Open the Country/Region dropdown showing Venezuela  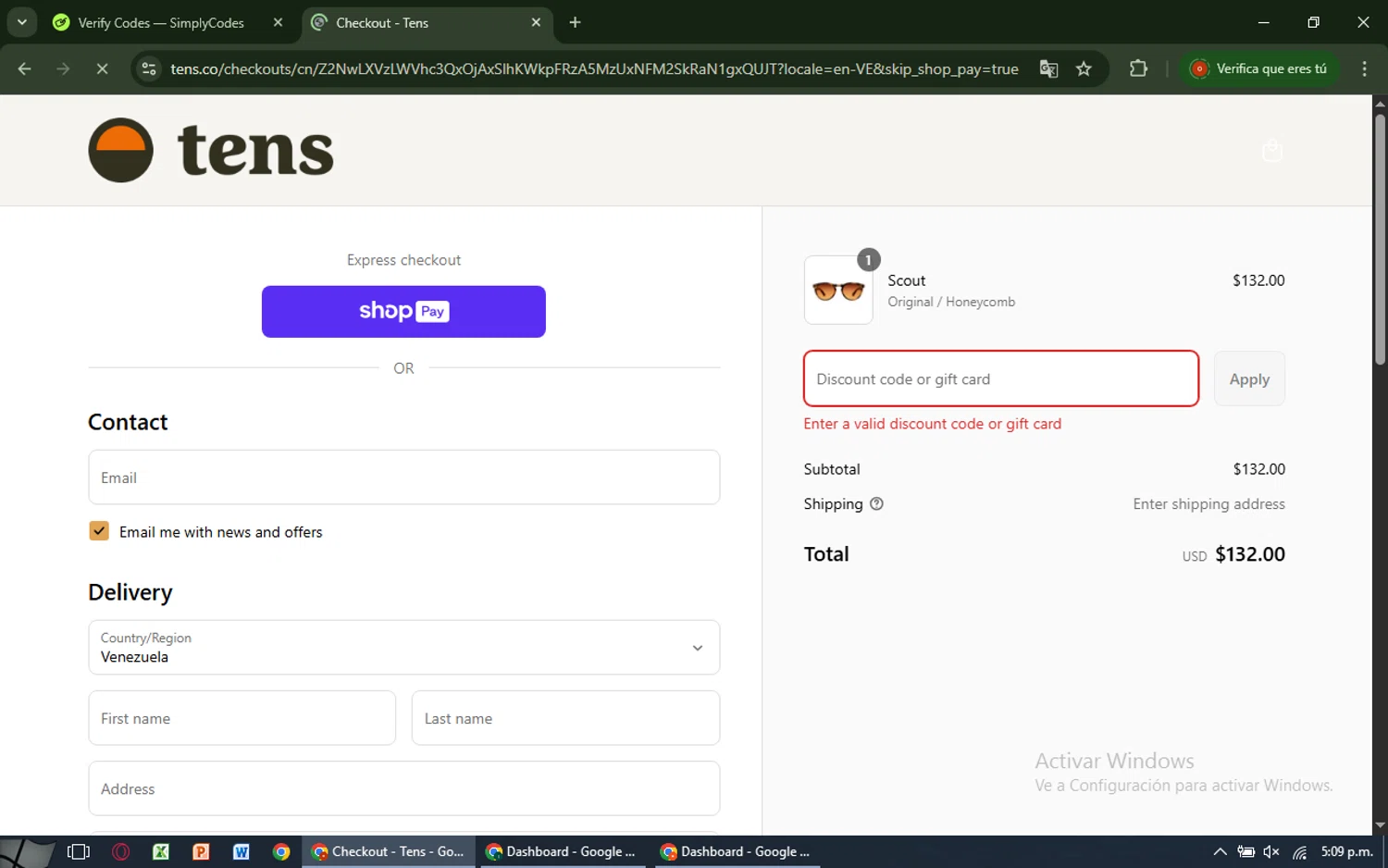(x=403, y=648)
